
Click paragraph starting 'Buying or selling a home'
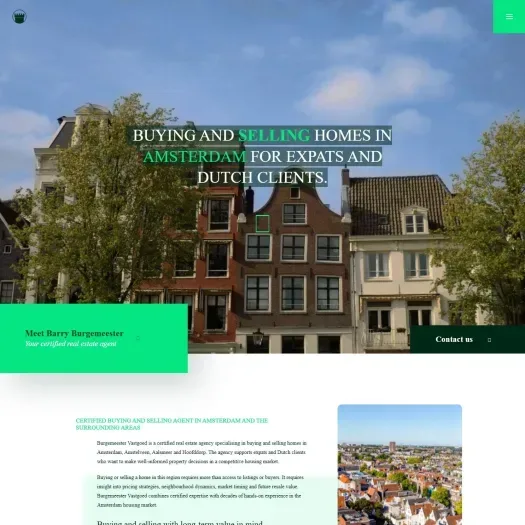[x=200, y=491]
